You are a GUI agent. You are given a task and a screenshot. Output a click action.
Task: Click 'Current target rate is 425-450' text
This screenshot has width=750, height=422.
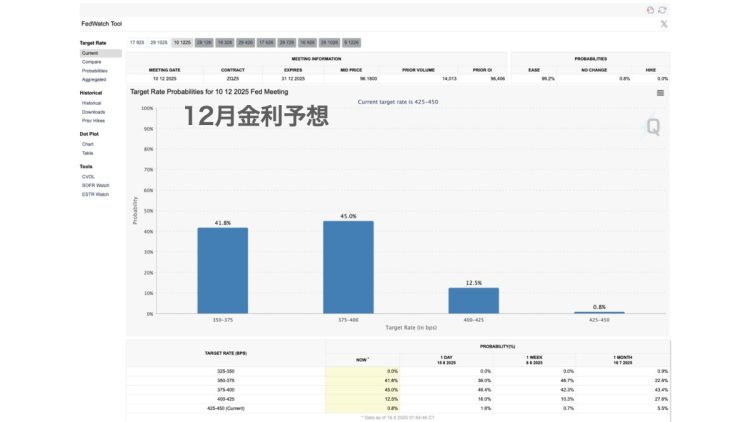pos(398,102)
